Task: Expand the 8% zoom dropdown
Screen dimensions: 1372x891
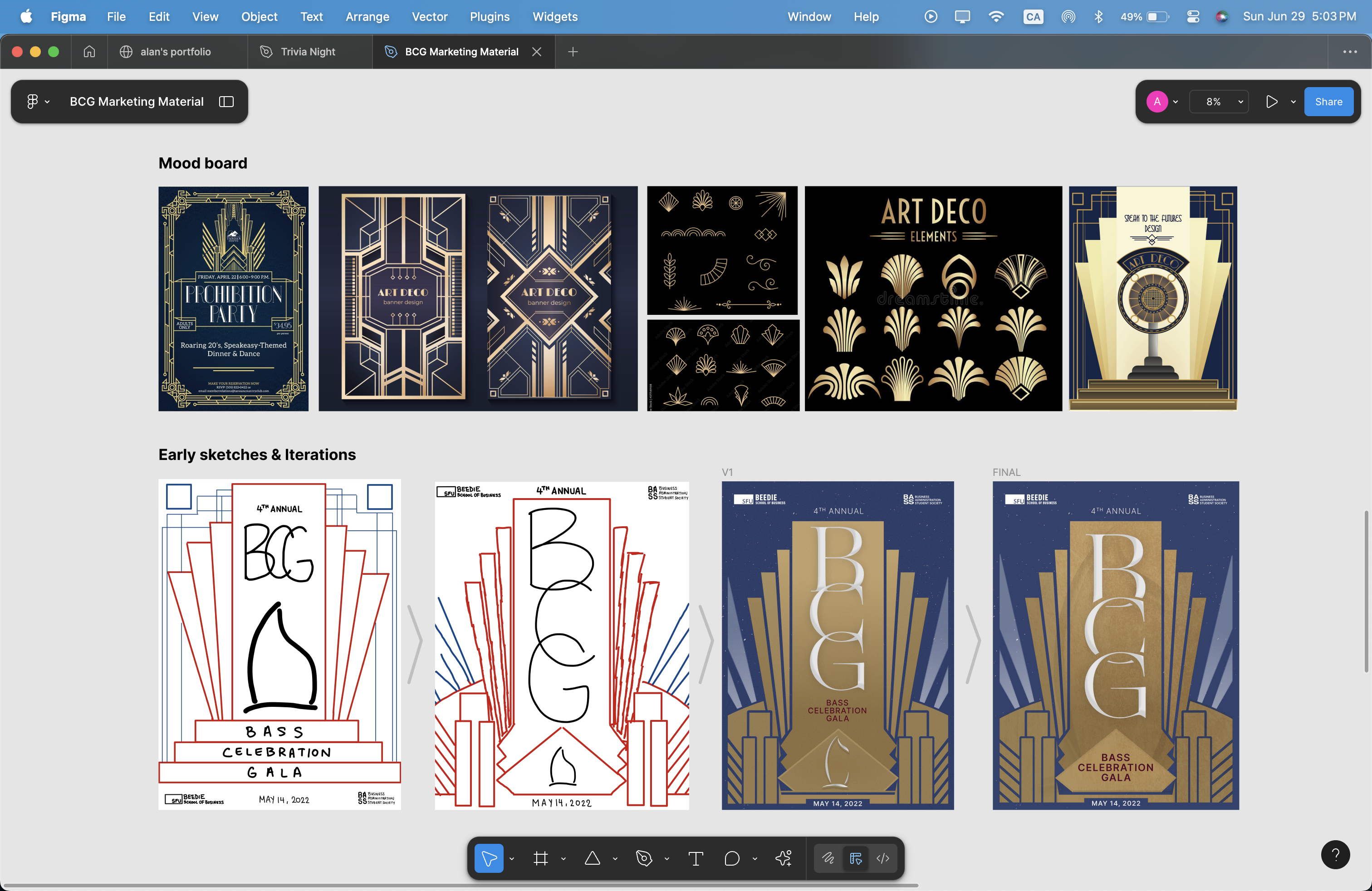Action: 1219,102
